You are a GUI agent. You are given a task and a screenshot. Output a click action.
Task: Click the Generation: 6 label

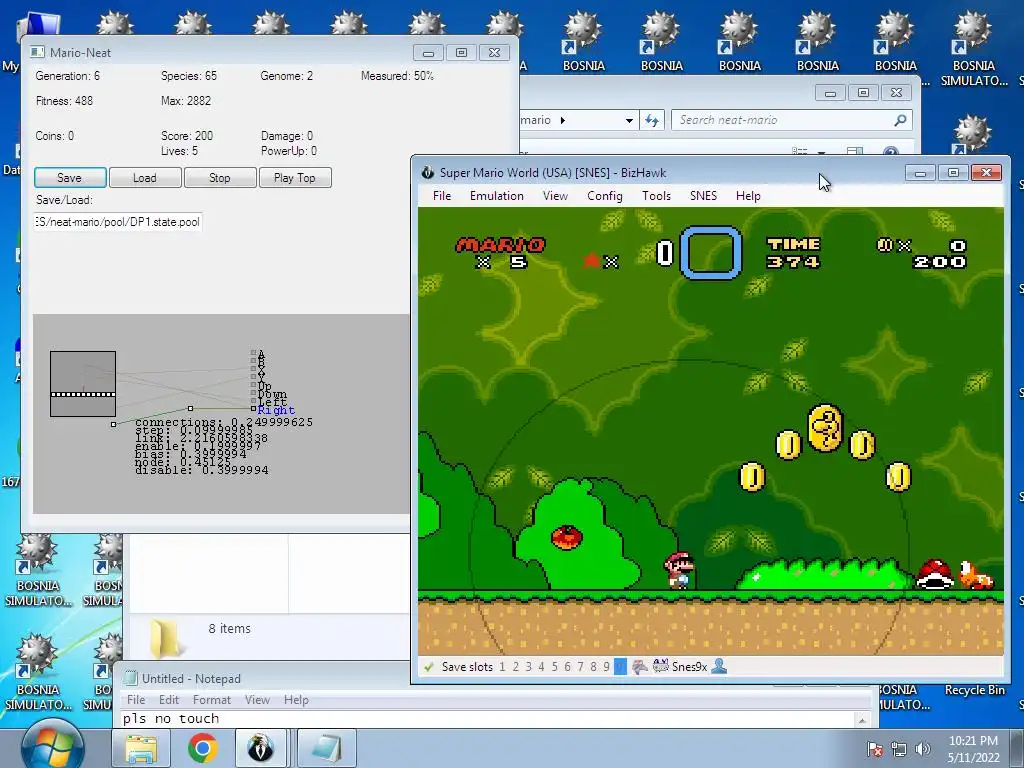[68, 76]
